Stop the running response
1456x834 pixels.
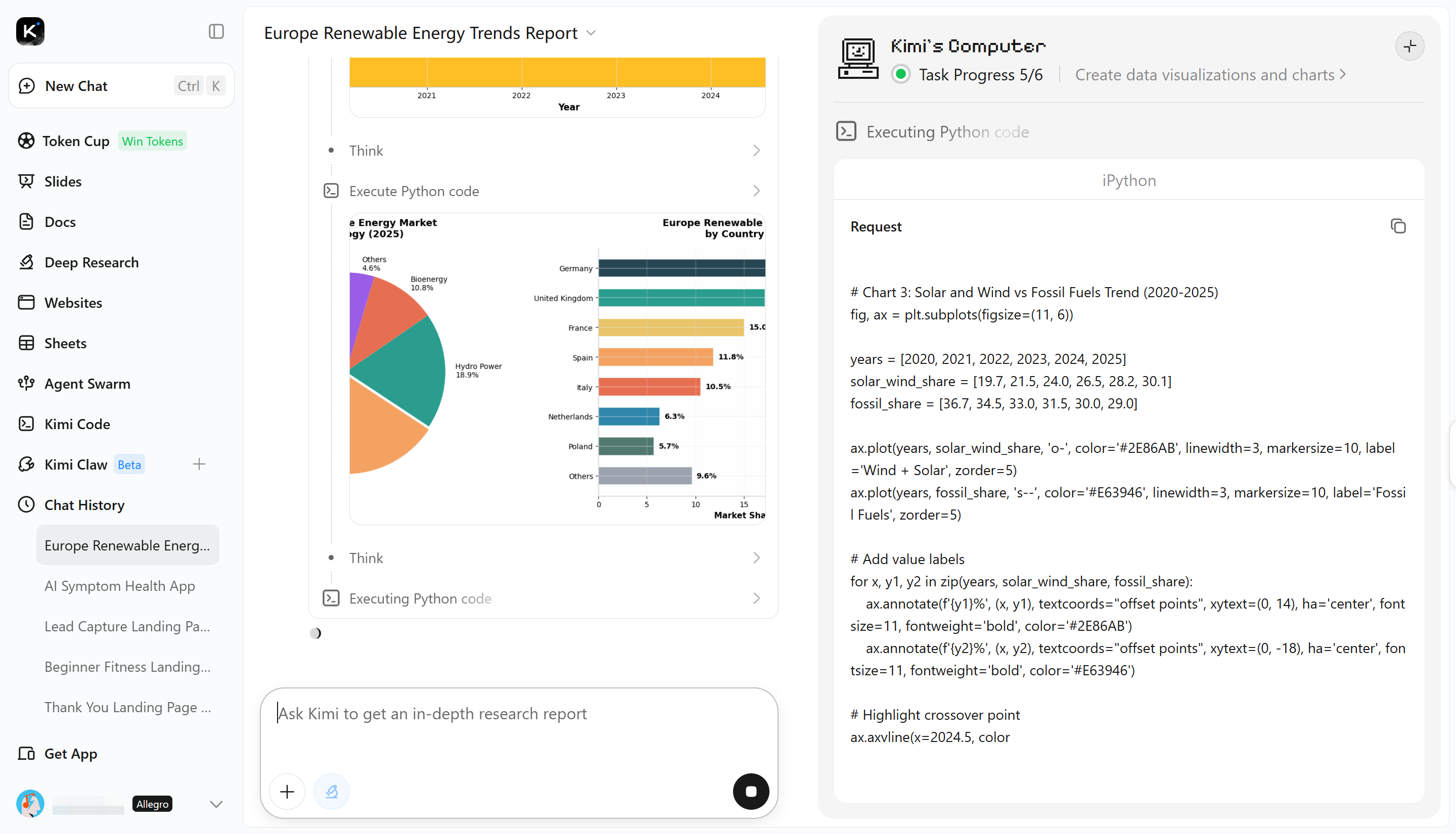pos(751,791)
